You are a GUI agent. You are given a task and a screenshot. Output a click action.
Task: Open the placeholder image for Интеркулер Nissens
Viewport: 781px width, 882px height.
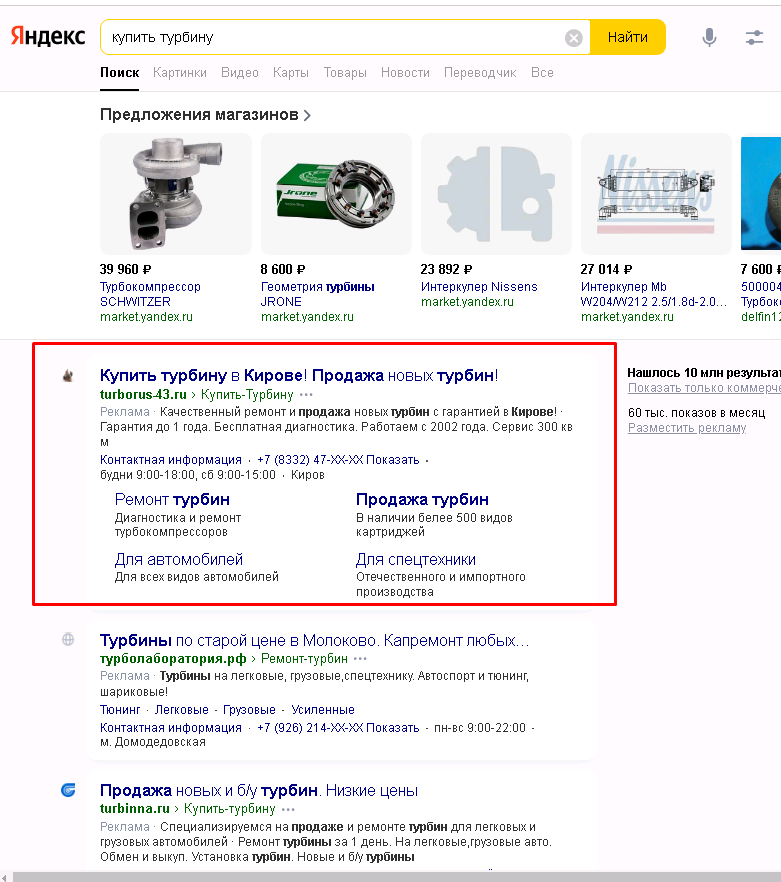click(496, 194)
